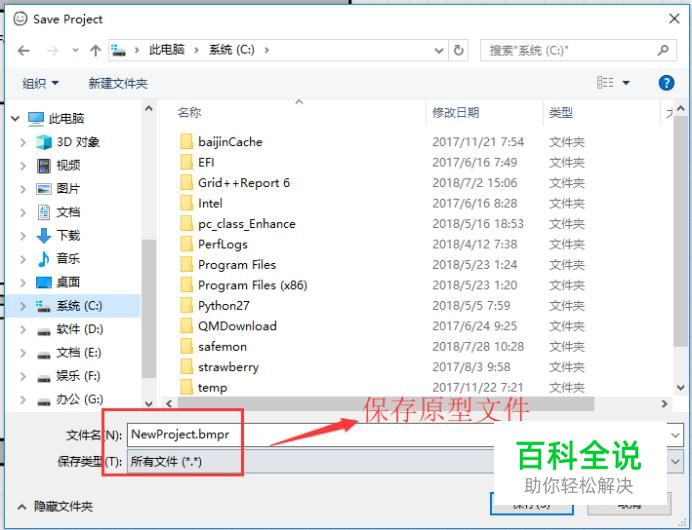The width and height of the screenshot is (692, 530).
Task: Select 视频 in the navigation tree
Action: coord(68,165)
